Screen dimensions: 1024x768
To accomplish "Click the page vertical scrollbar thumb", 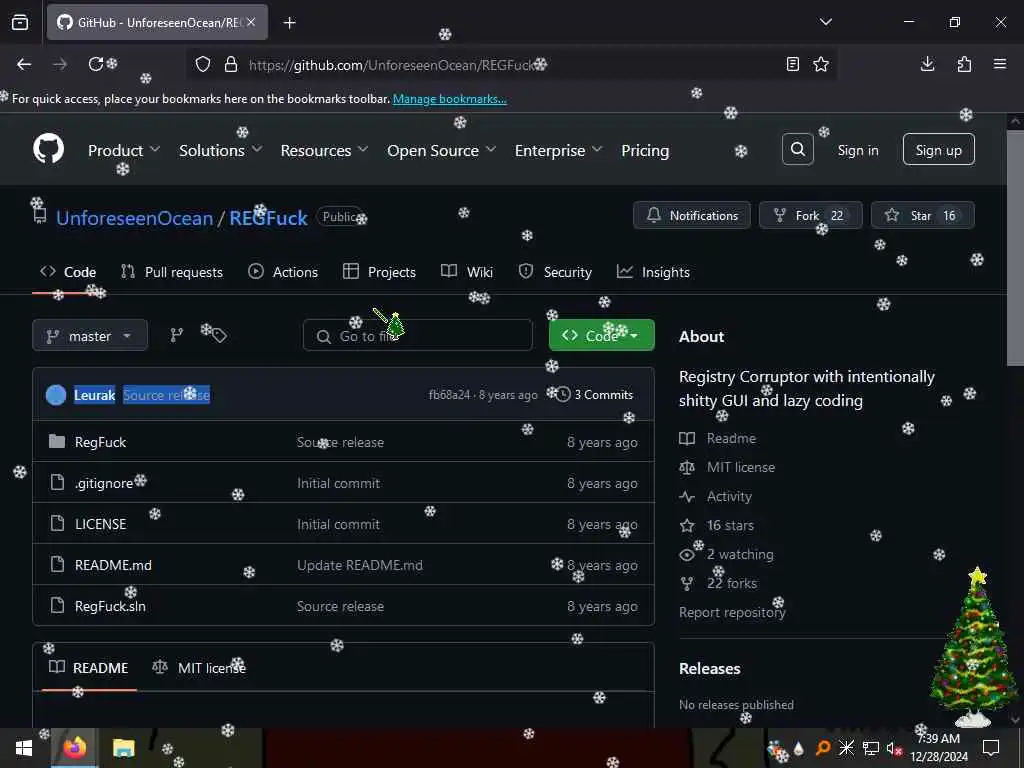I will click(x=1016, y=248).
